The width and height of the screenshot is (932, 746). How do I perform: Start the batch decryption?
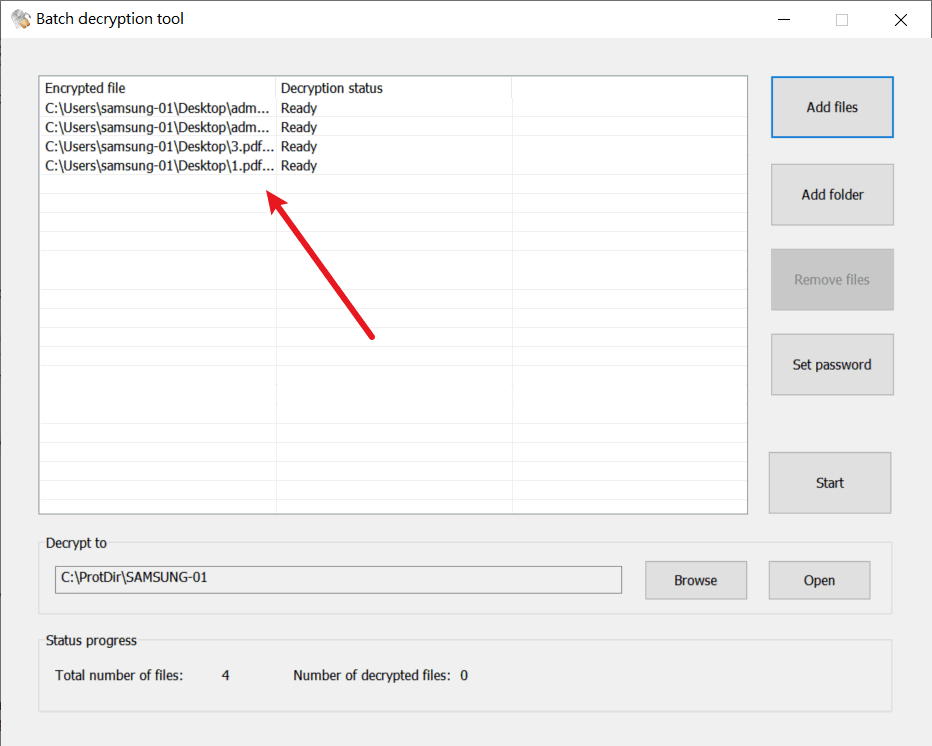pos(829,483)
